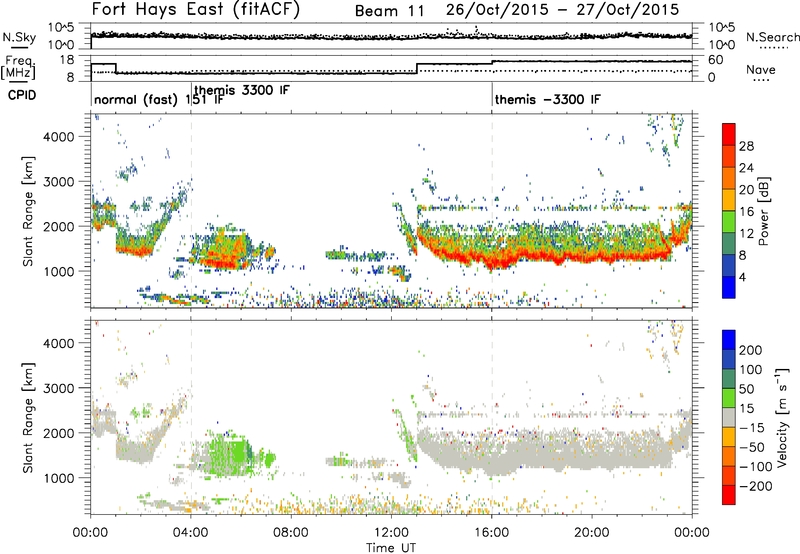
Task: Click the 'N.Sky' axis label
Action: coord(19,37)
